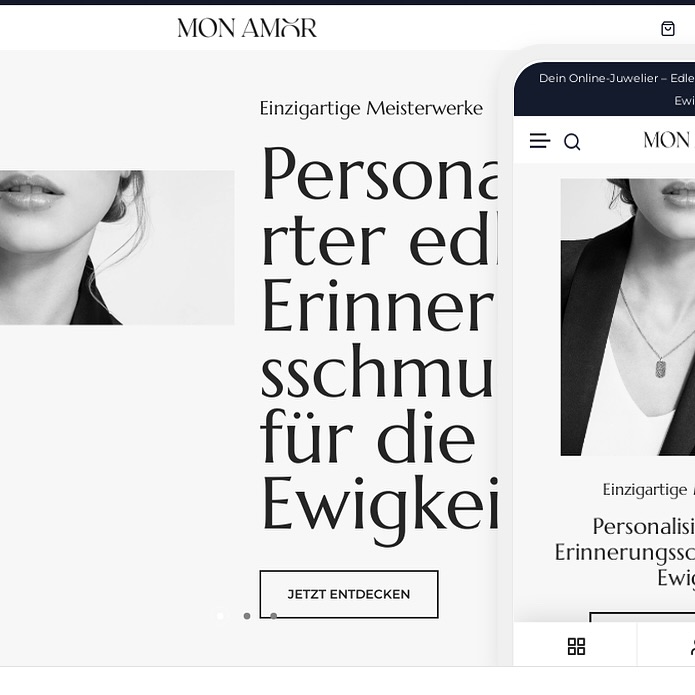Click the account icon beside the grid icon
This screenshot has height=695, width=695.
point(692,646)
